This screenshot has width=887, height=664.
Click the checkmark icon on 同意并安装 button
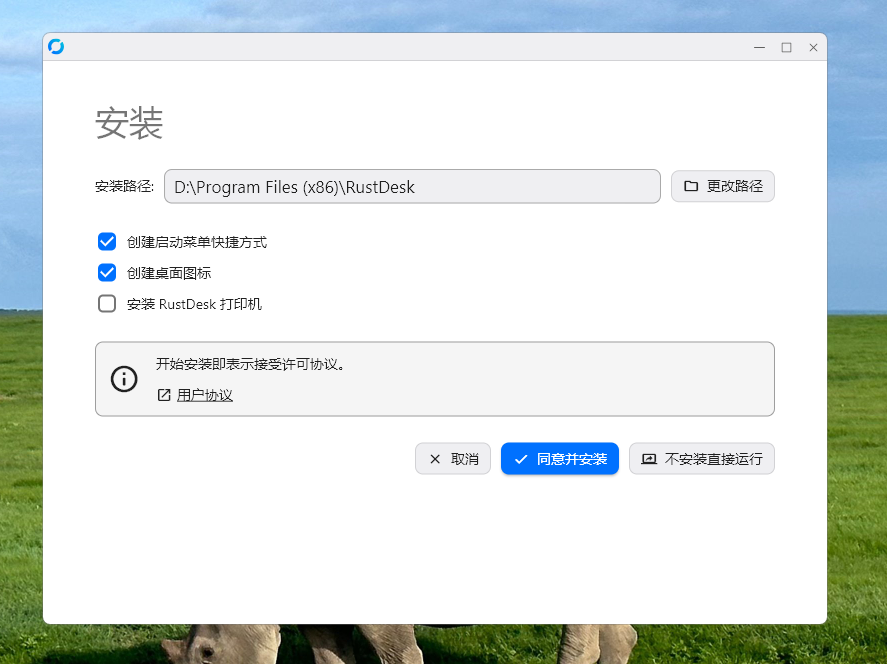pyautogui.click(x=521, y=458)
